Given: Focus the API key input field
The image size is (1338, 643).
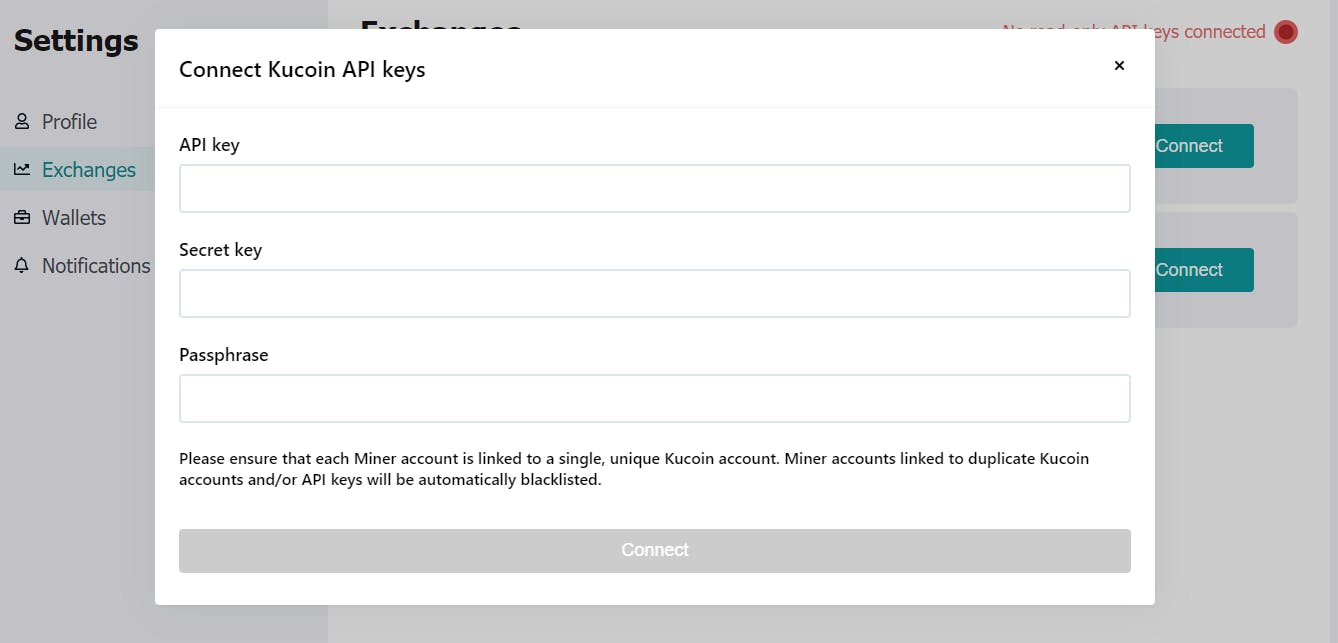Looking at the screenshot, I should tap(655, 189).
